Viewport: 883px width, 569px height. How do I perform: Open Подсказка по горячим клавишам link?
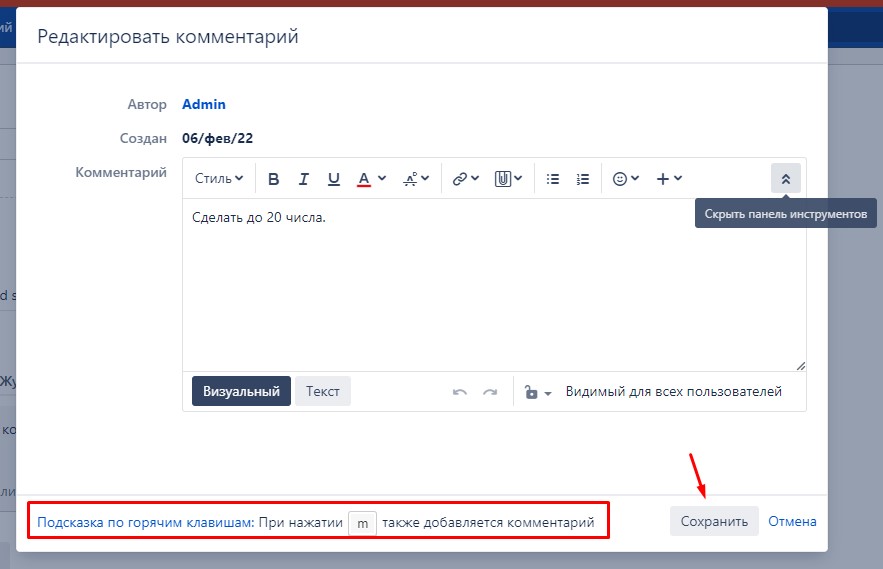[x=146, y=522]
